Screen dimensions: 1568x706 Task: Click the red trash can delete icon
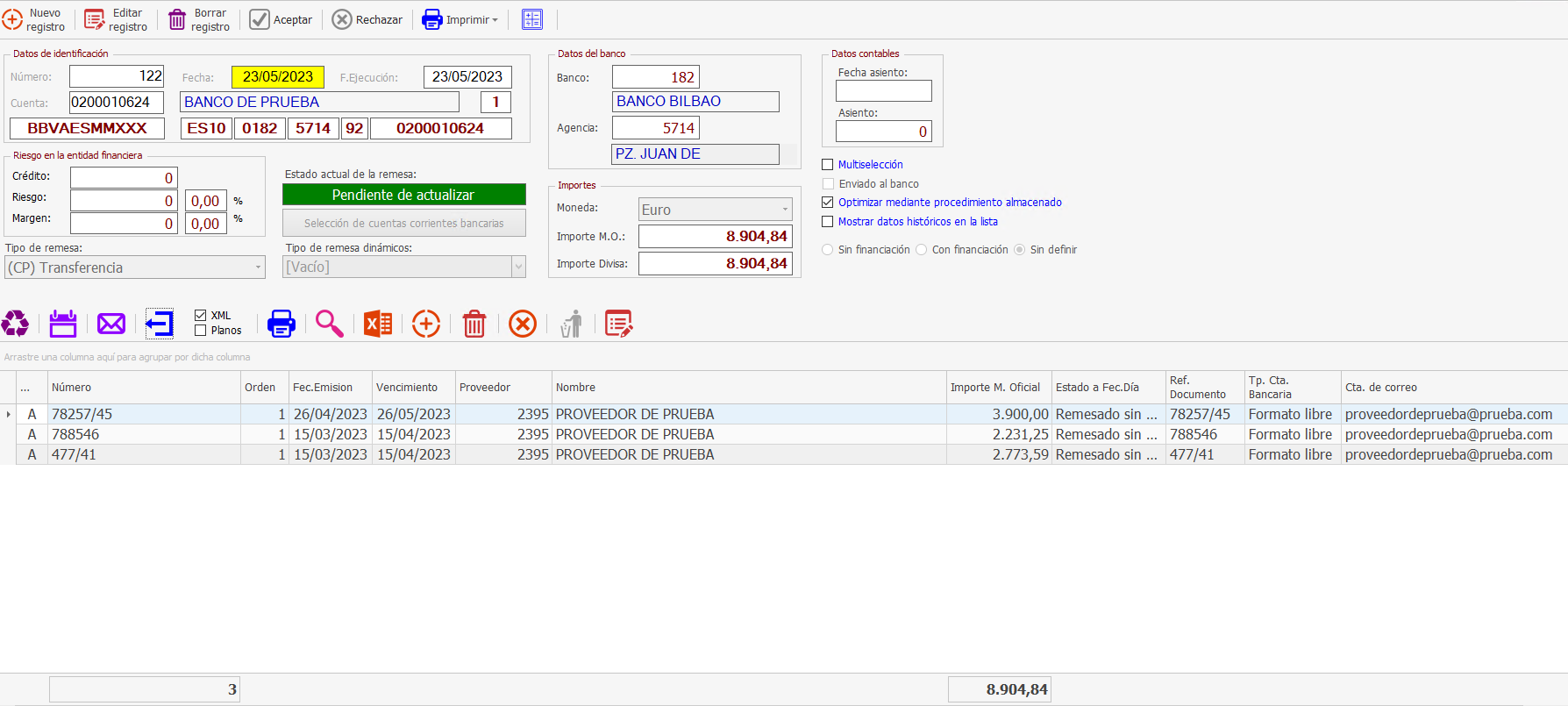click(x=474, y=324)
